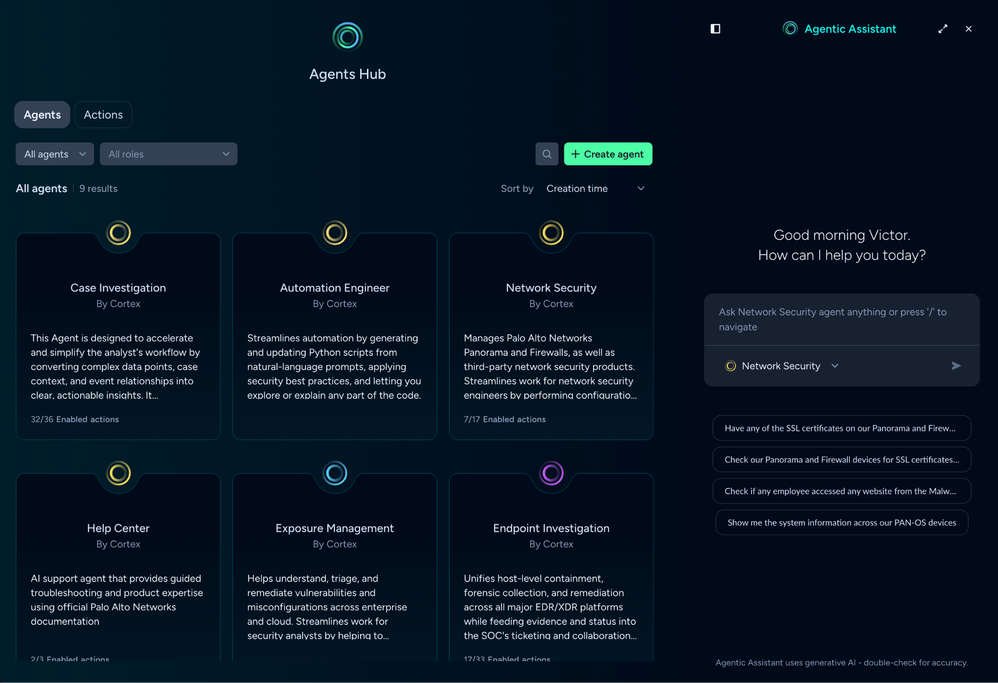
Task: Open the All roles dropdown
Action: 169,154
